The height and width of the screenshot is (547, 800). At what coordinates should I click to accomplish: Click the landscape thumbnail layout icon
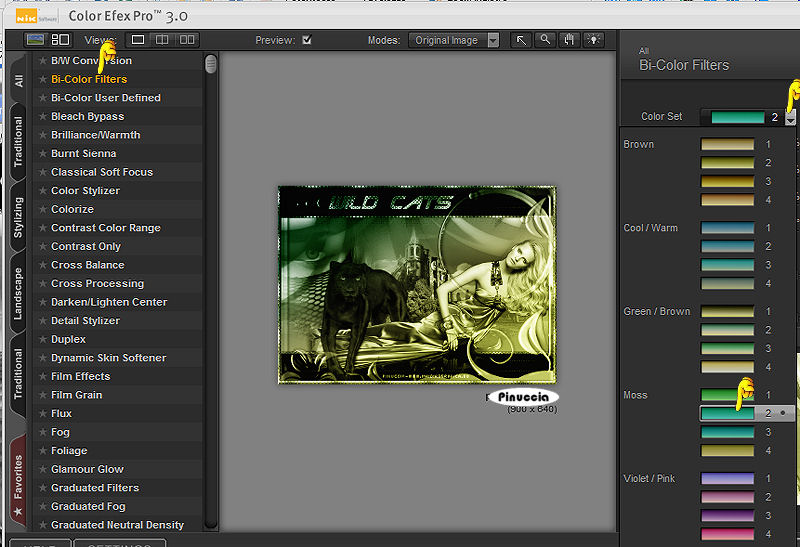click(35, 39)
